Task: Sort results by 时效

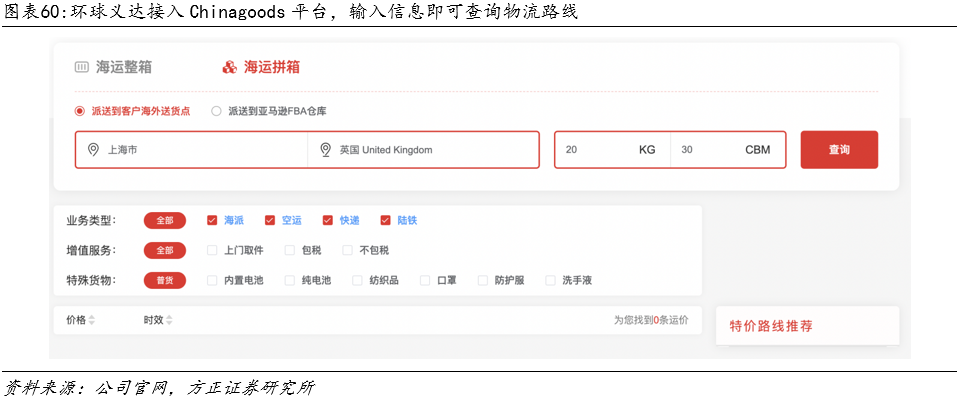Action: tap(158, 320)
